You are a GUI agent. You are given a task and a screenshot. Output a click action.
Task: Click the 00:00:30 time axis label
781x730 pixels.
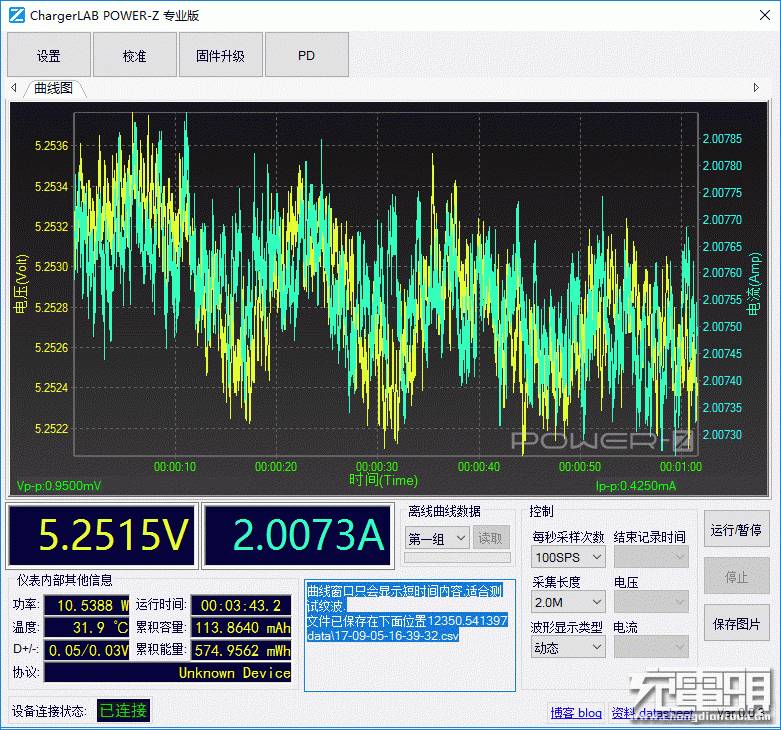pos(377,467)
